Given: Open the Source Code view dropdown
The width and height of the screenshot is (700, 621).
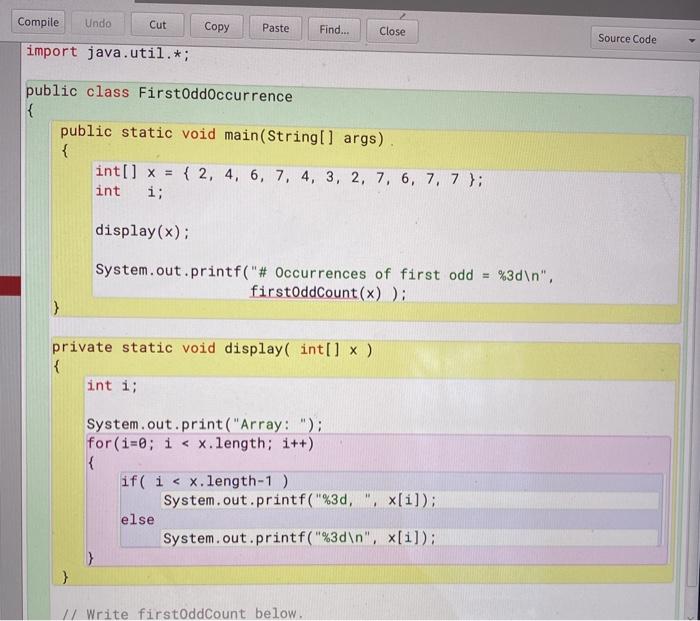Looking at the screenshot, I should (645, 39).
